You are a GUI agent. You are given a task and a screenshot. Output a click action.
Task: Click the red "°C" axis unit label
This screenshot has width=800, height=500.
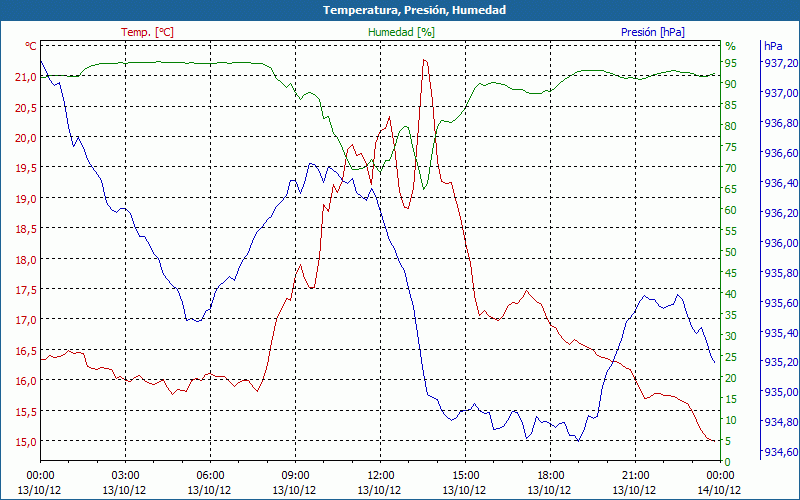click(x=31, y=46)
